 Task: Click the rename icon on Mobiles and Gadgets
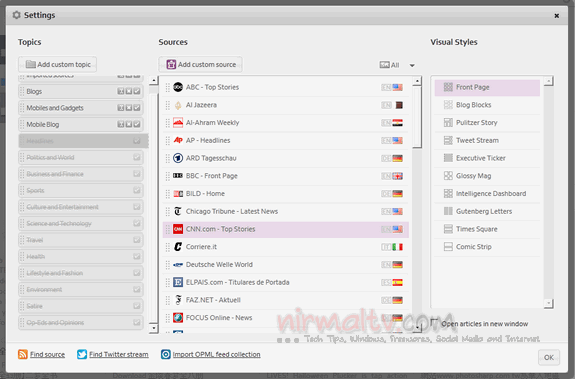pos(121,108)
